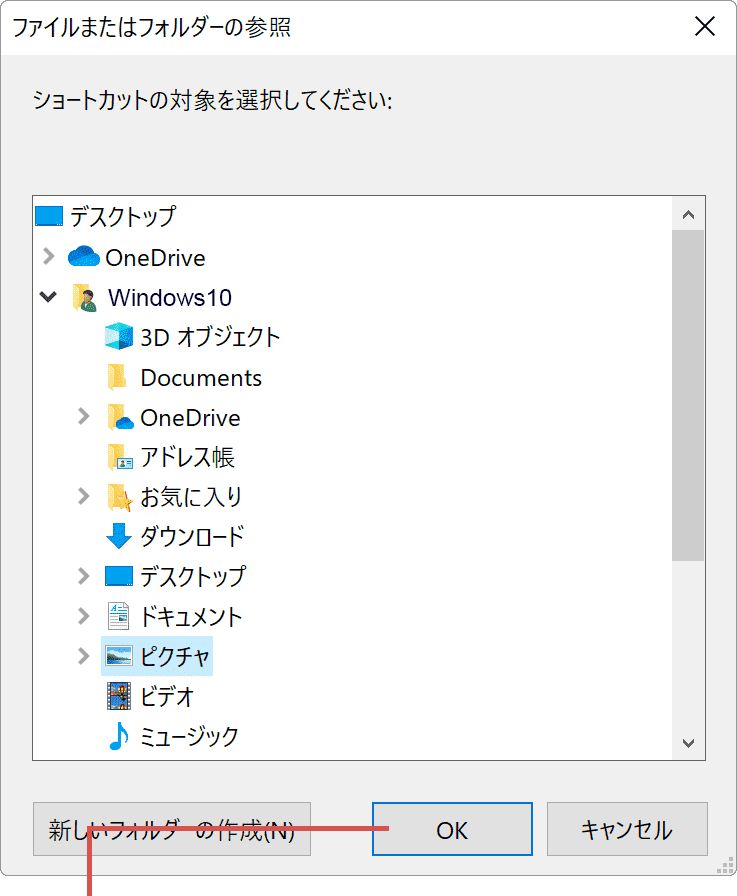Click the scrollbar down arrow

(689, 744)
